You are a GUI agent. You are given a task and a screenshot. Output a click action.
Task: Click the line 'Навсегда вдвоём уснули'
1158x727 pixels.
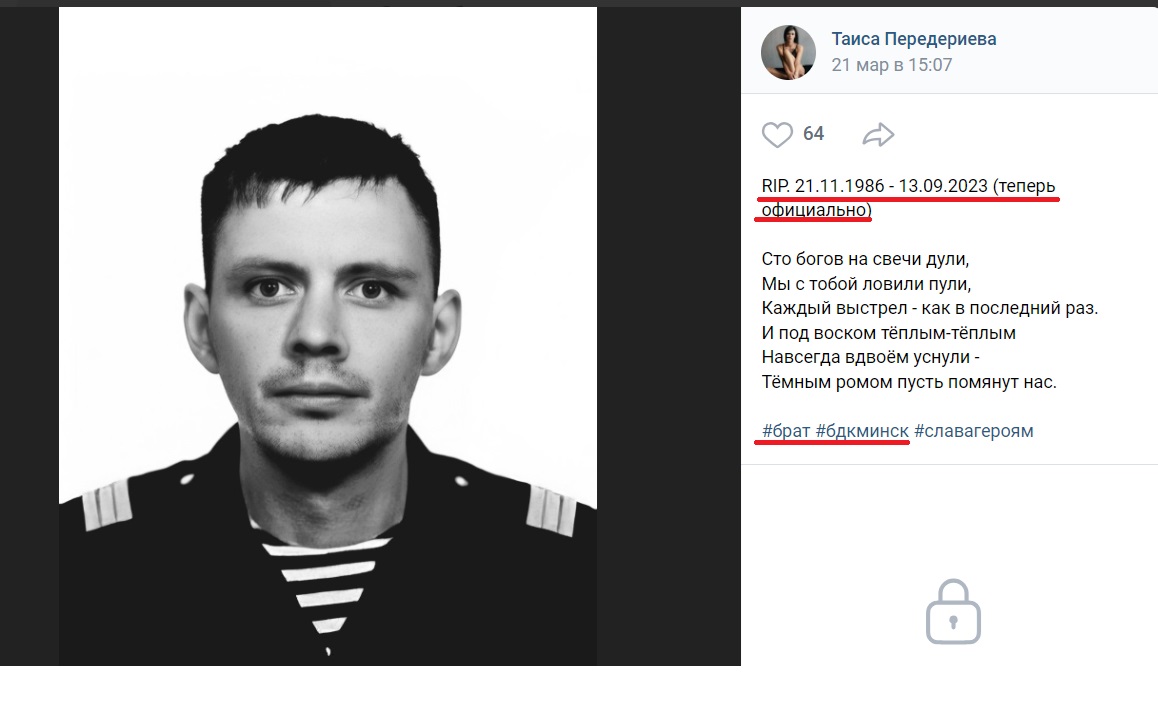pos(870,357)
